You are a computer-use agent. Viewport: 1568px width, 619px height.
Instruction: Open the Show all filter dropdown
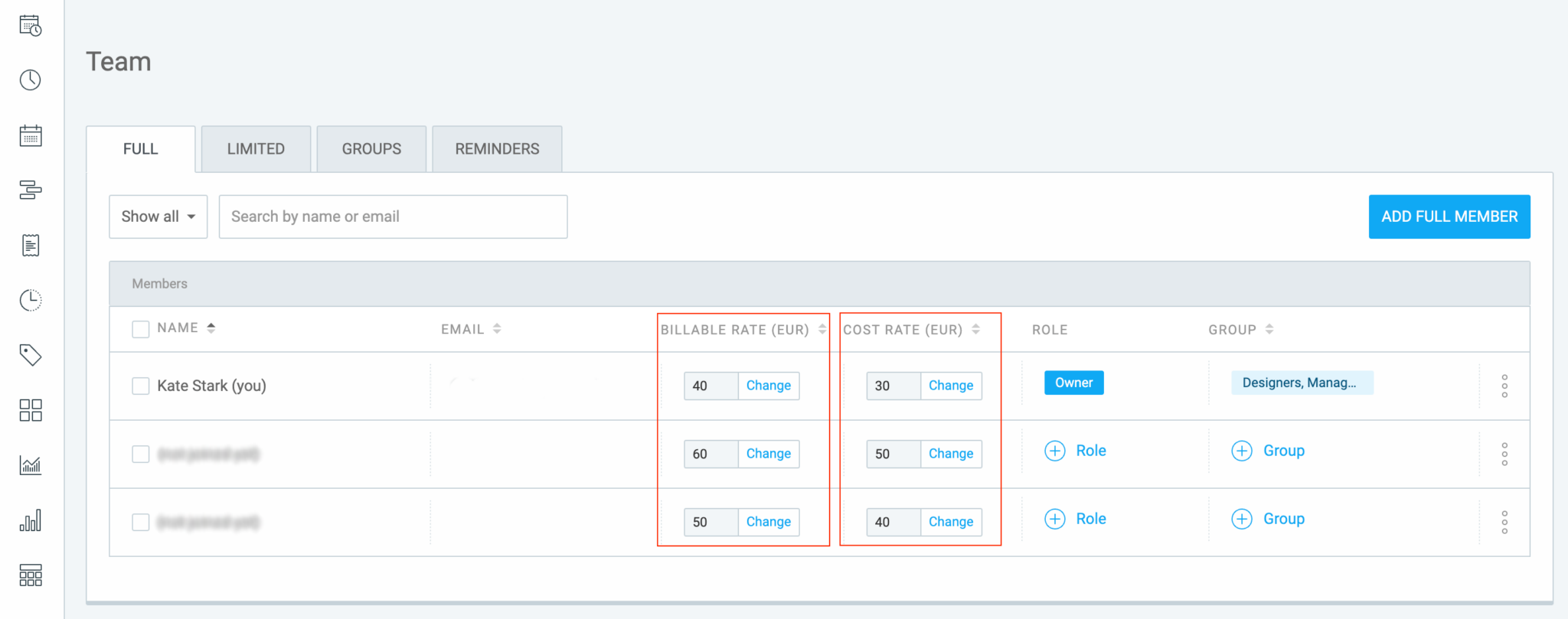click(158, 217)
